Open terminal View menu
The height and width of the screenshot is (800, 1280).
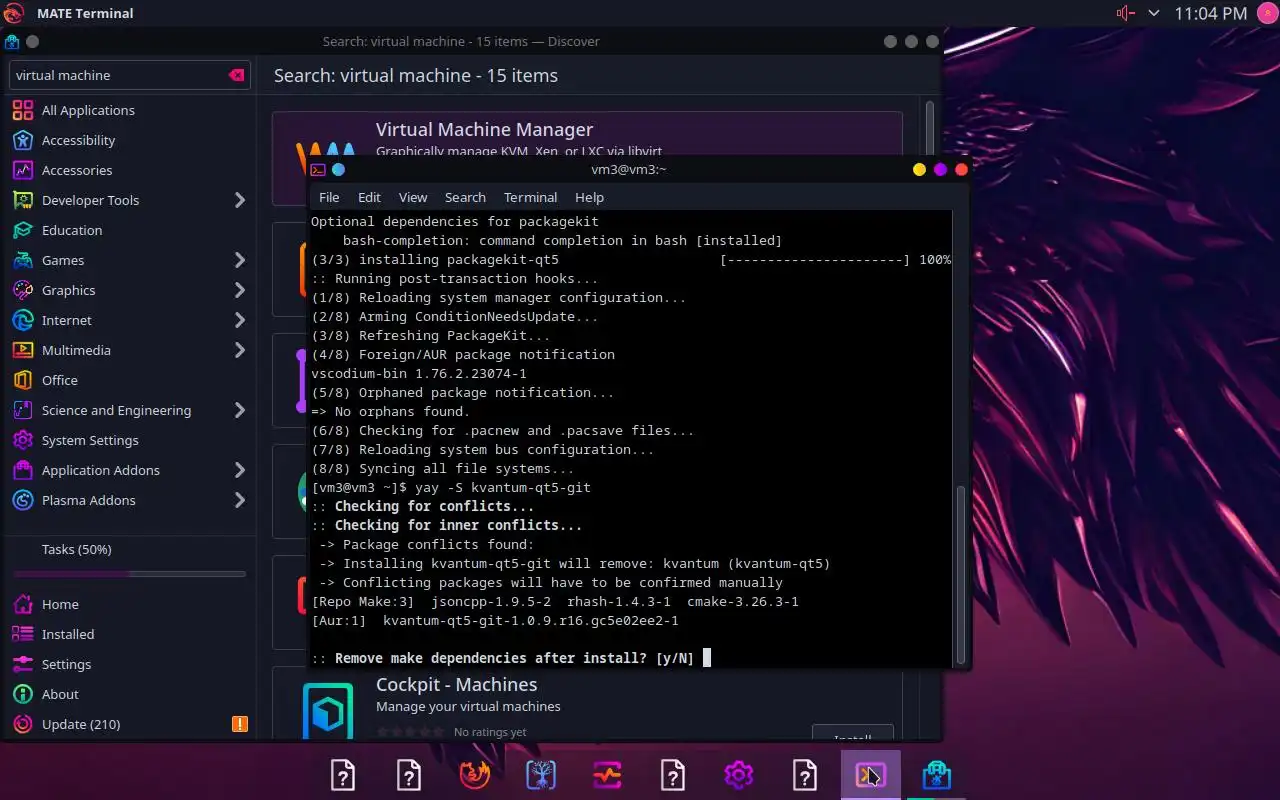pyautogui.click(x=413, y=197)
